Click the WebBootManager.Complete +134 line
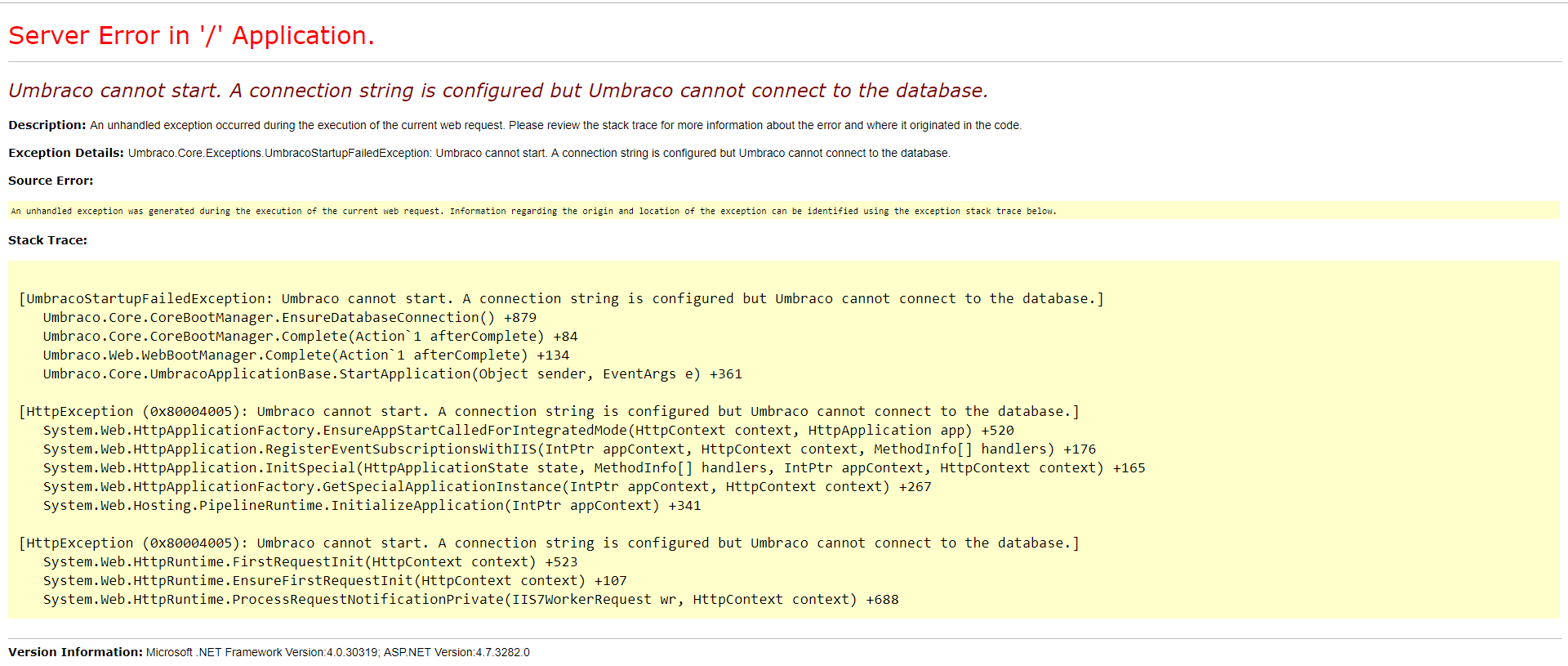 click(x=306, y=355)
